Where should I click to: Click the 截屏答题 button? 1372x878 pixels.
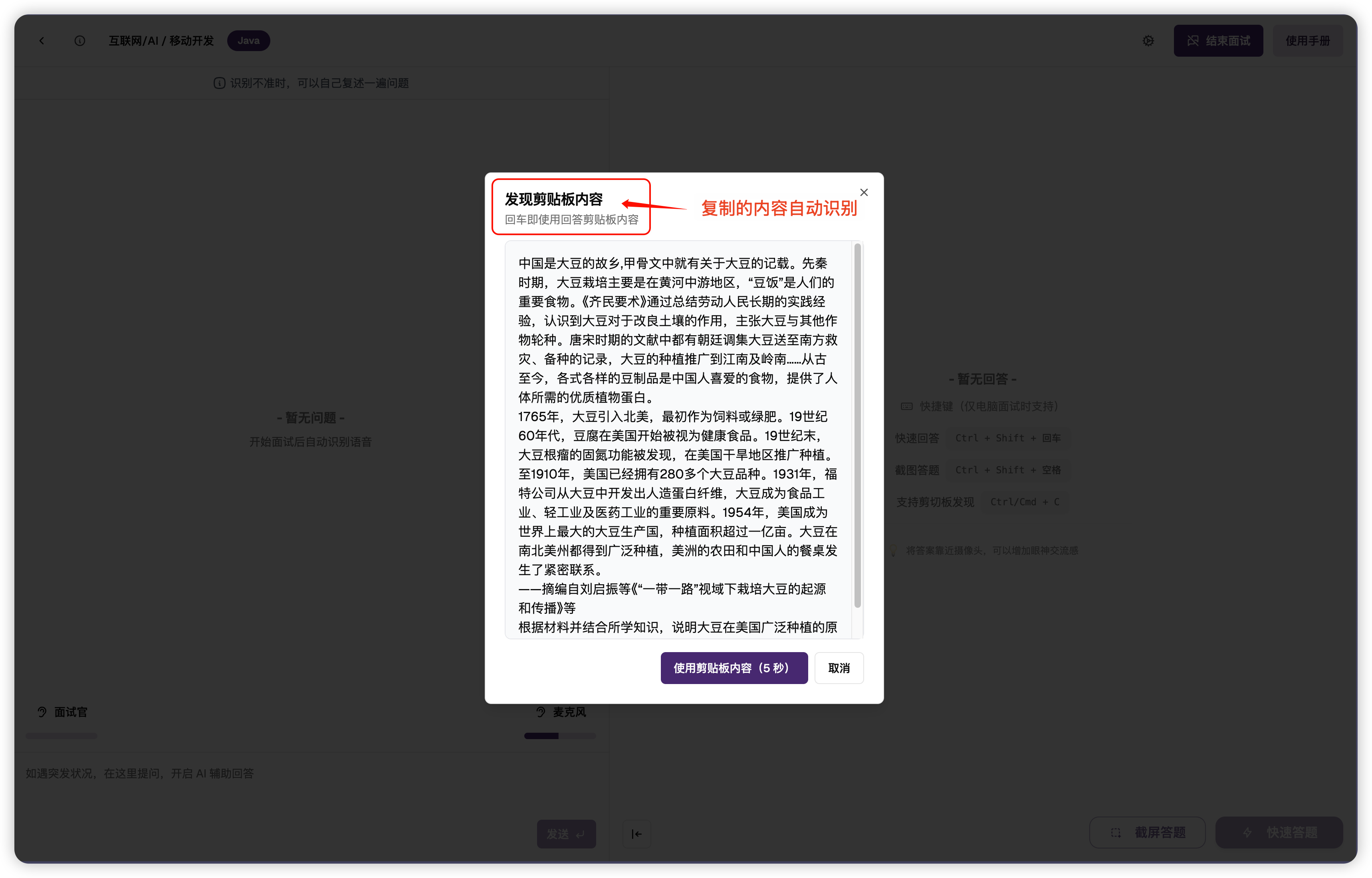pyautogui.click(x=1147, y=833)
